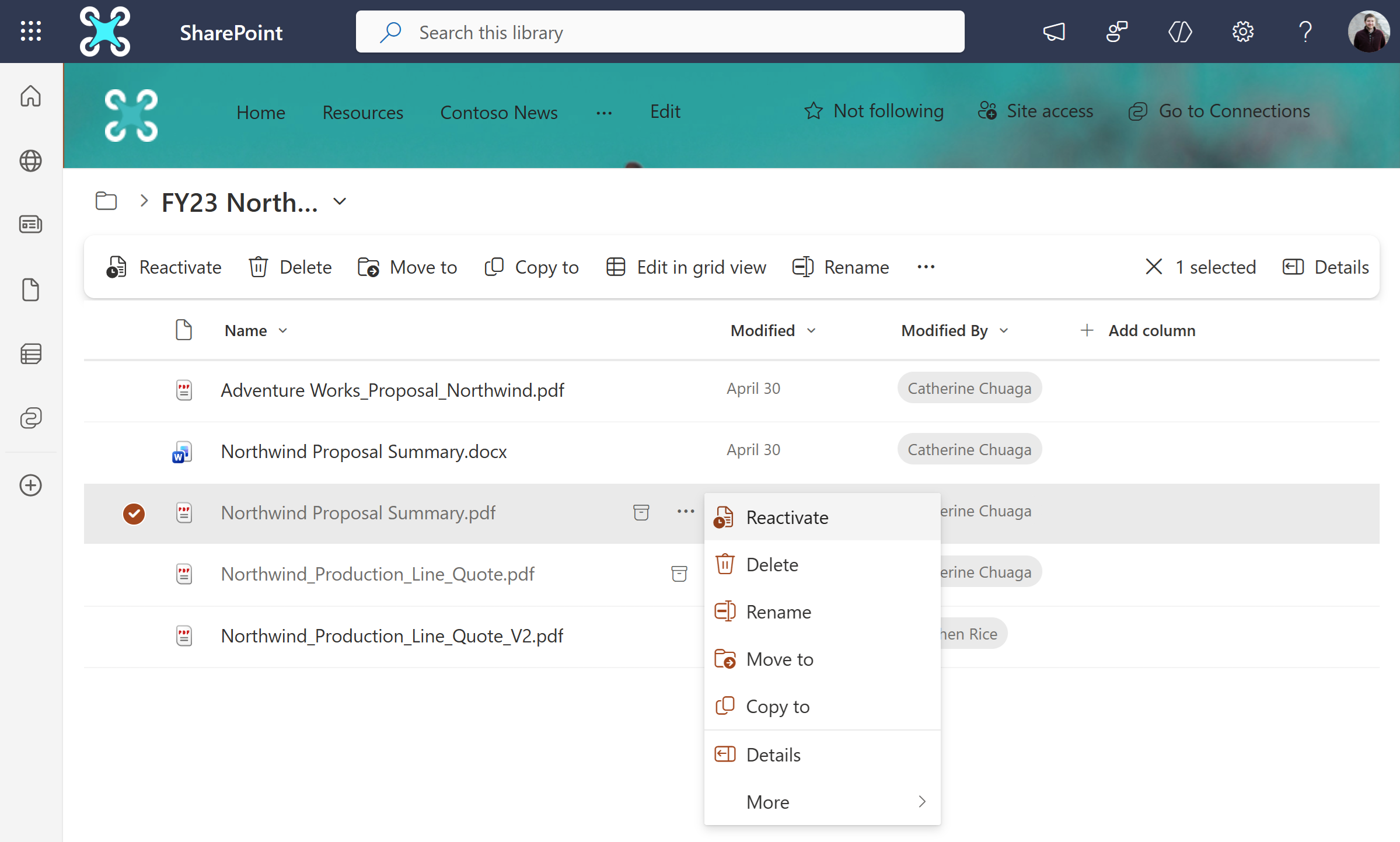Screen dimensions: 1400x842
Task: Select the Home icon in left sidebar
Action: pos(30,96)
